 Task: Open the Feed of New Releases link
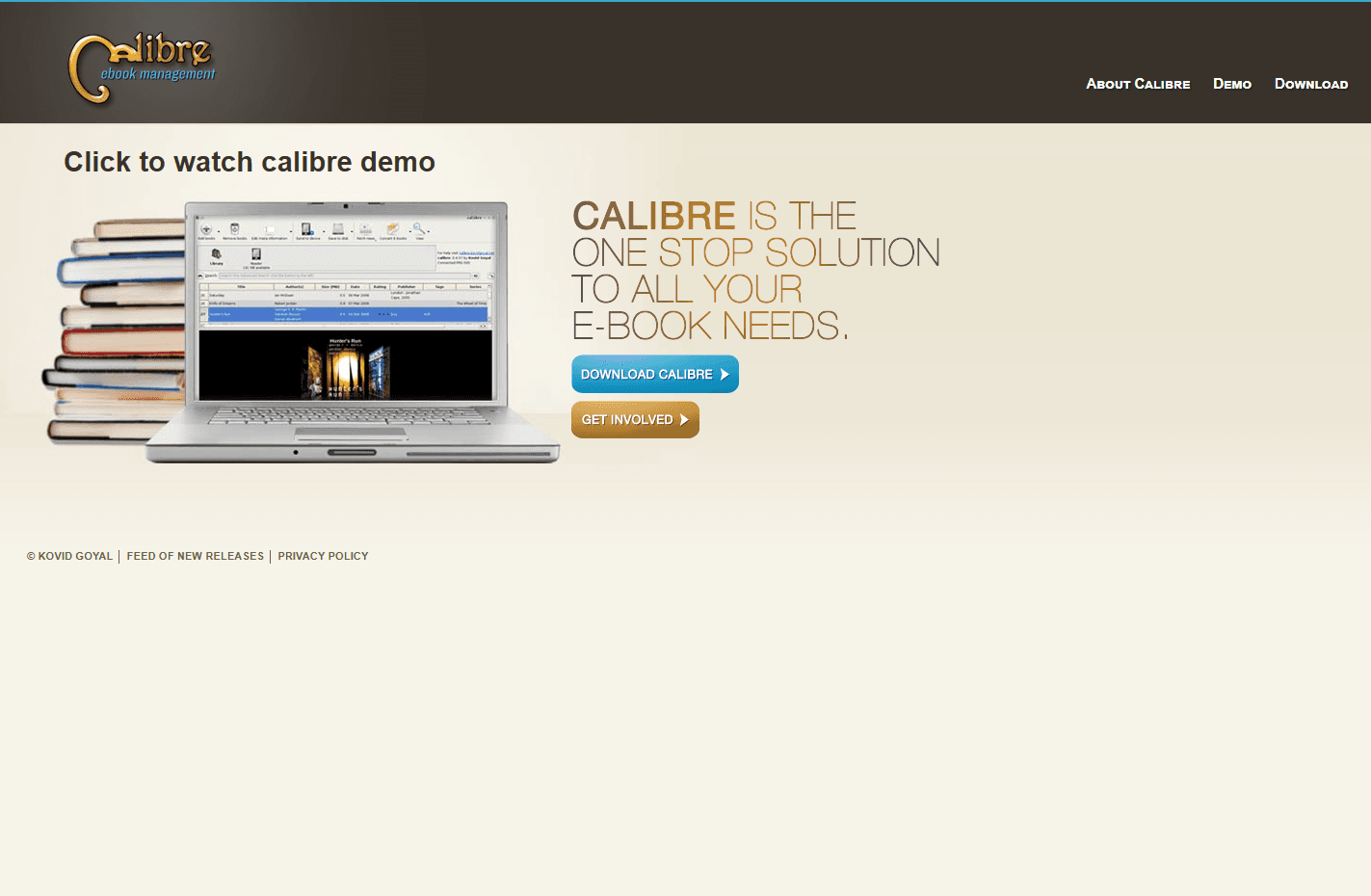pyautogui.click(x=196, y=556)
